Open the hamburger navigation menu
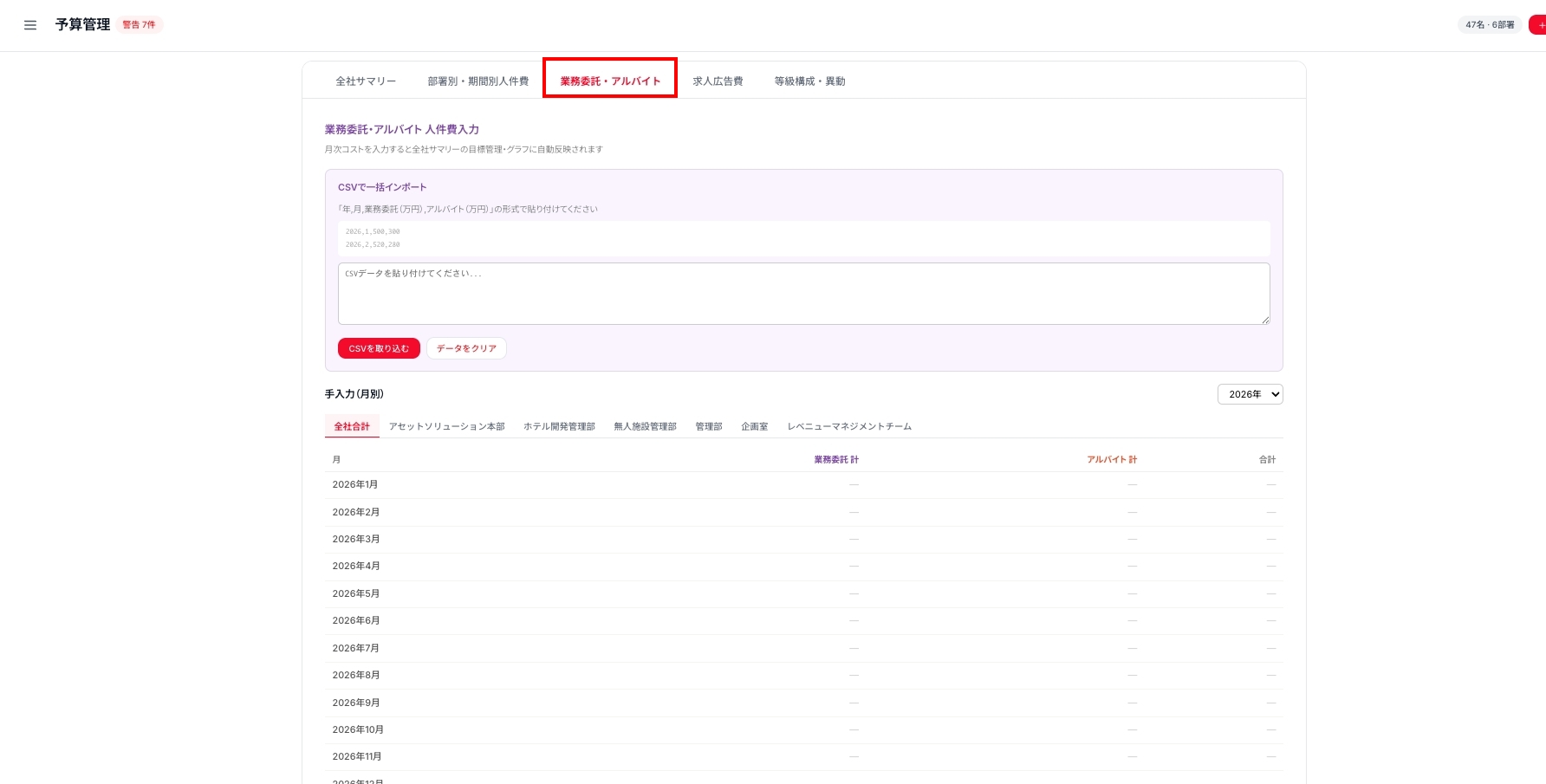Screen dimensions: 1546x784 point(30,25)
